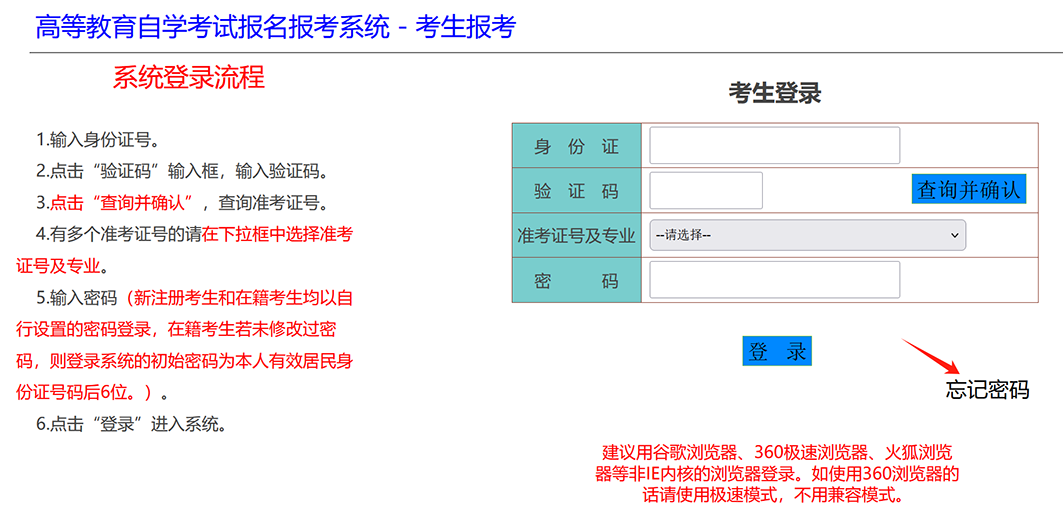Click the 准考证号及专业 label cell

pos(576,236)
